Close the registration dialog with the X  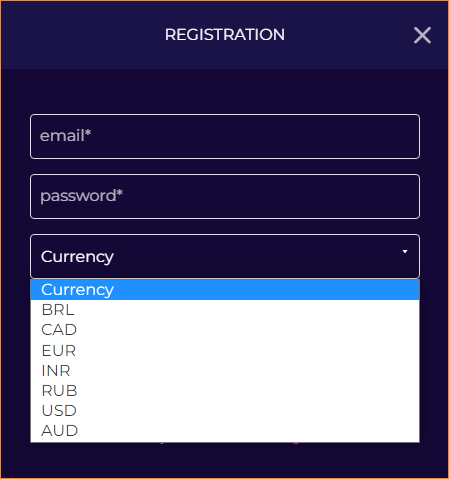click(x=422, y=35)
